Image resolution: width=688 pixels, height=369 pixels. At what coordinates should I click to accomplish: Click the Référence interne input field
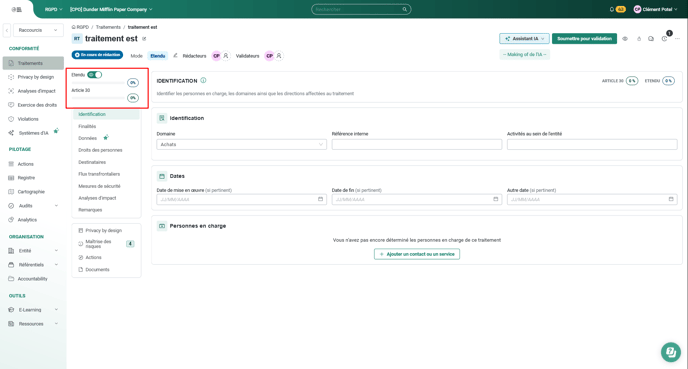point(417,144)
